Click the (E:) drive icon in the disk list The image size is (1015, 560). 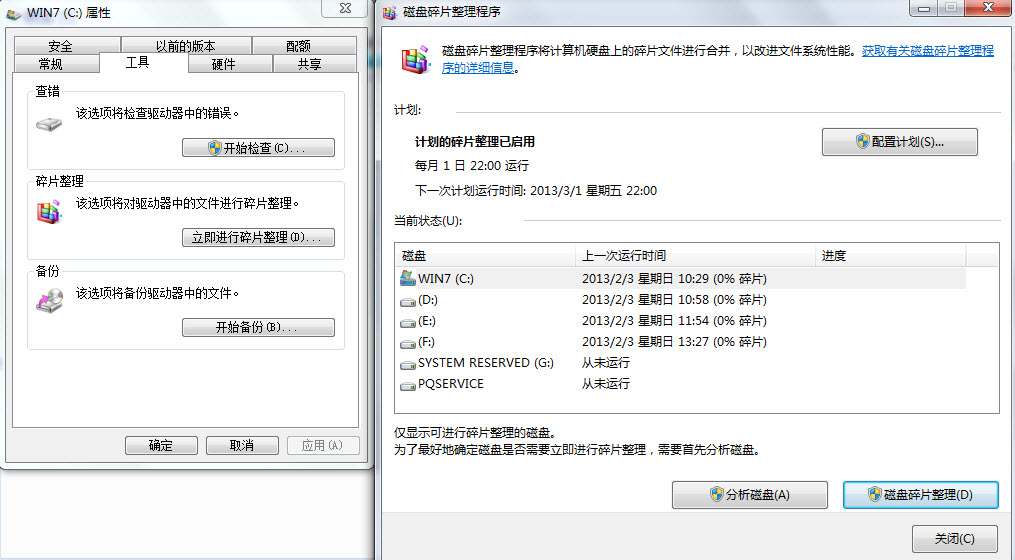[408, 322]
